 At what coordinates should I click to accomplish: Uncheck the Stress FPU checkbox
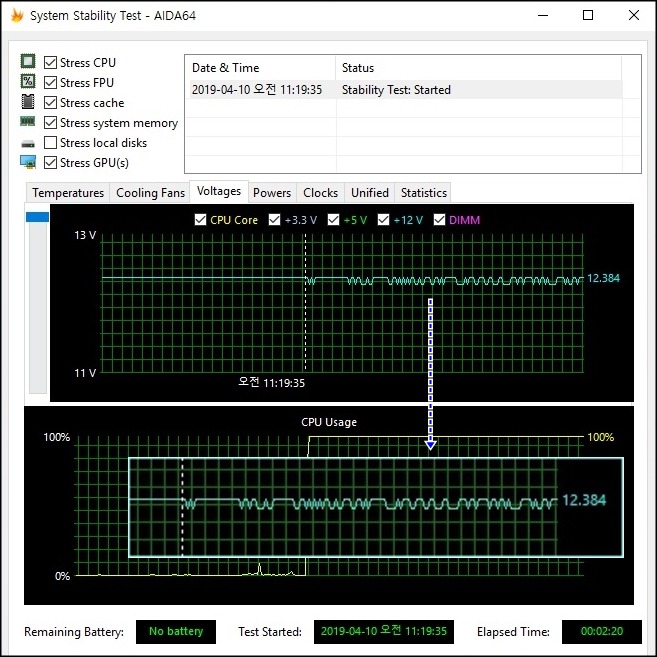[x=50, y=83]
